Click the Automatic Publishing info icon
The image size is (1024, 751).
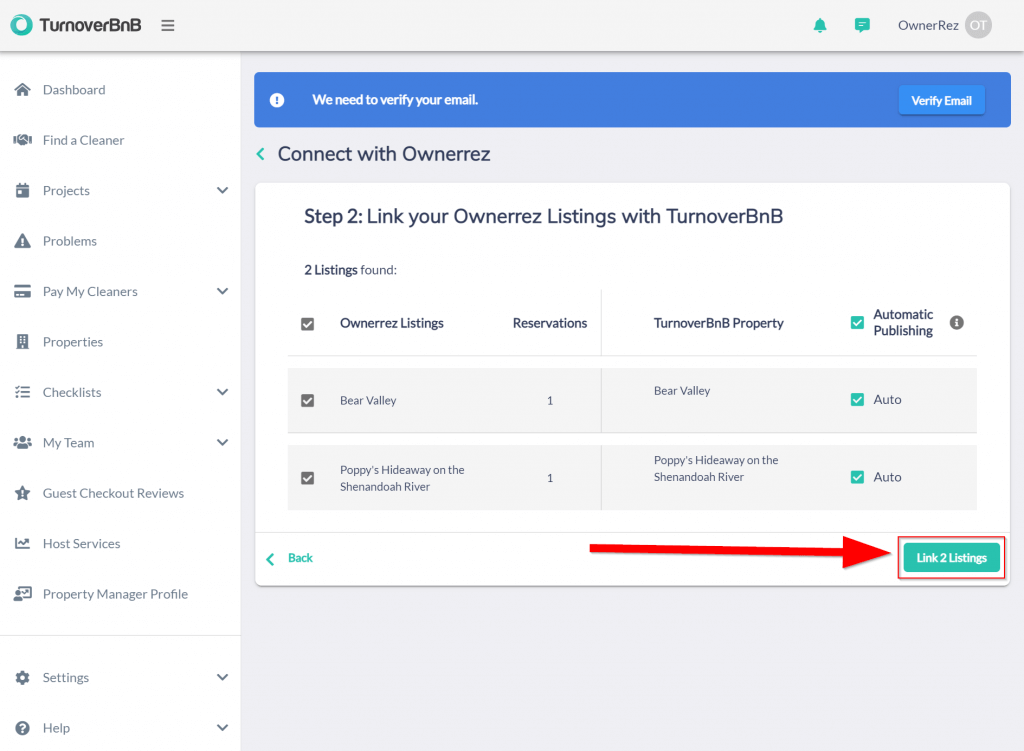(x=957, y=323)
